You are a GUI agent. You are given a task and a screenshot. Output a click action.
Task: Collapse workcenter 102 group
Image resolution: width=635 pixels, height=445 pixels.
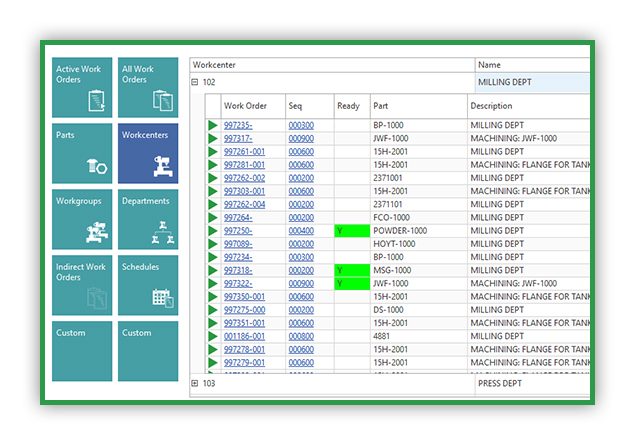click(x=196, y=83)
